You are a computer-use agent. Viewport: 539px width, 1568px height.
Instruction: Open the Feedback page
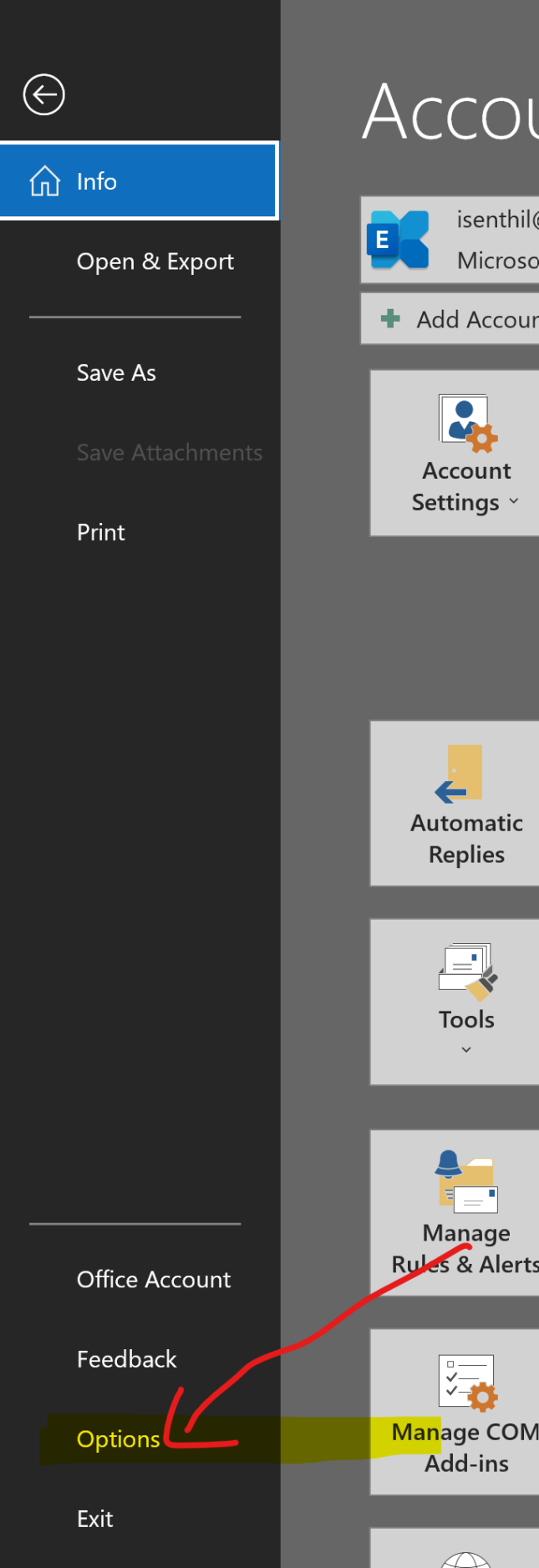[x=126, y=1359]
